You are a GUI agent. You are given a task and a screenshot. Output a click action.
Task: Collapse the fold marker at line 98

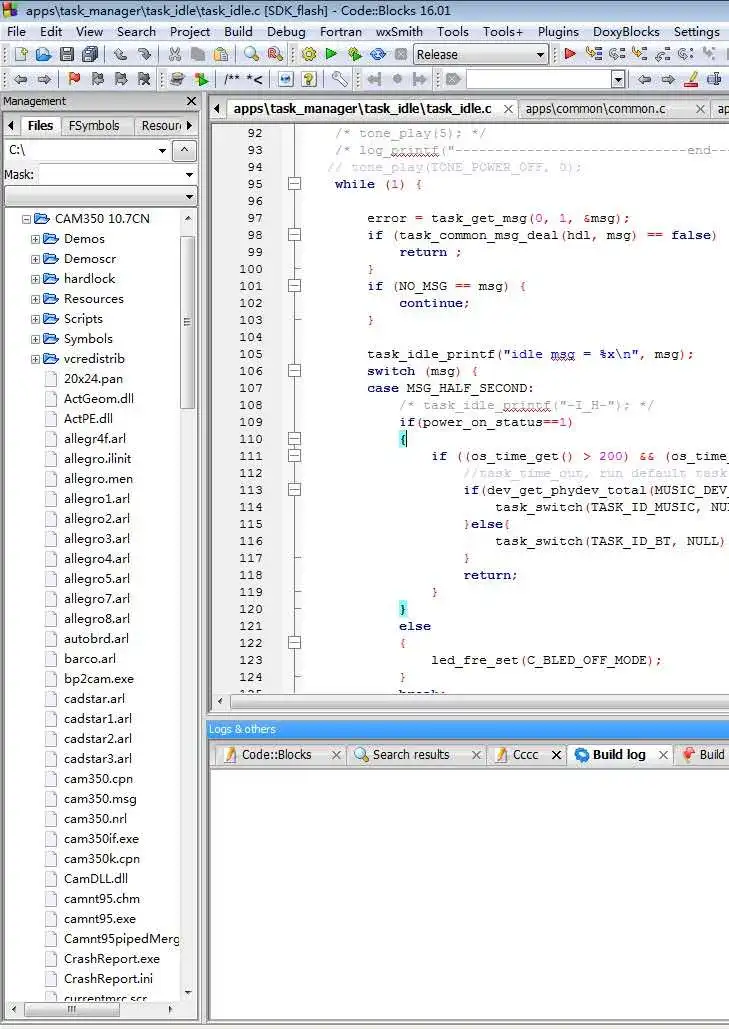pos(295,235)
